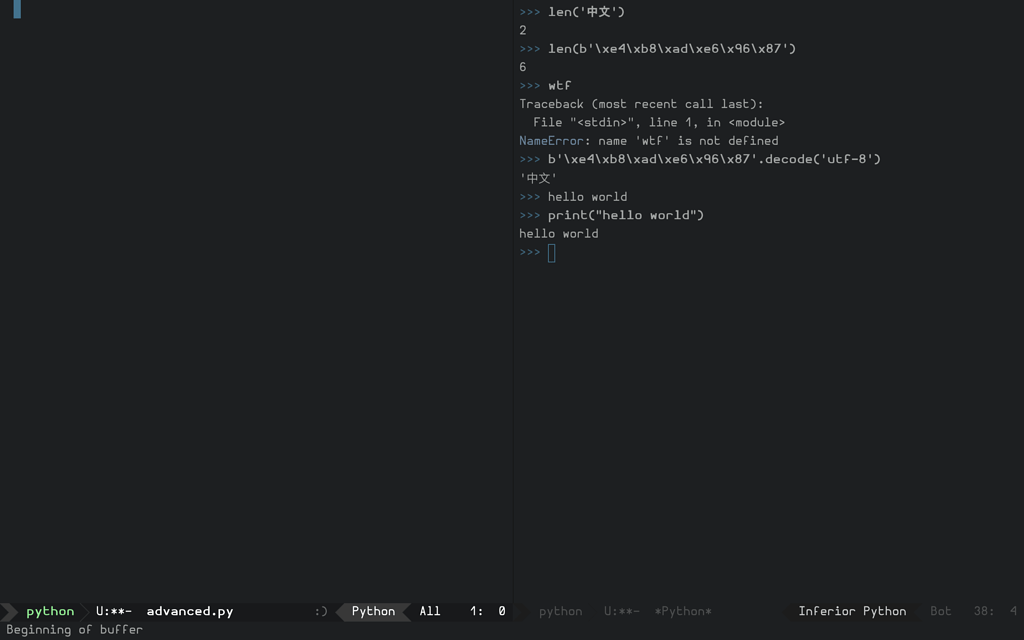Click the smiley face indicator in the modeline
Screen dimensions: 1024x640
coord(320,611)
